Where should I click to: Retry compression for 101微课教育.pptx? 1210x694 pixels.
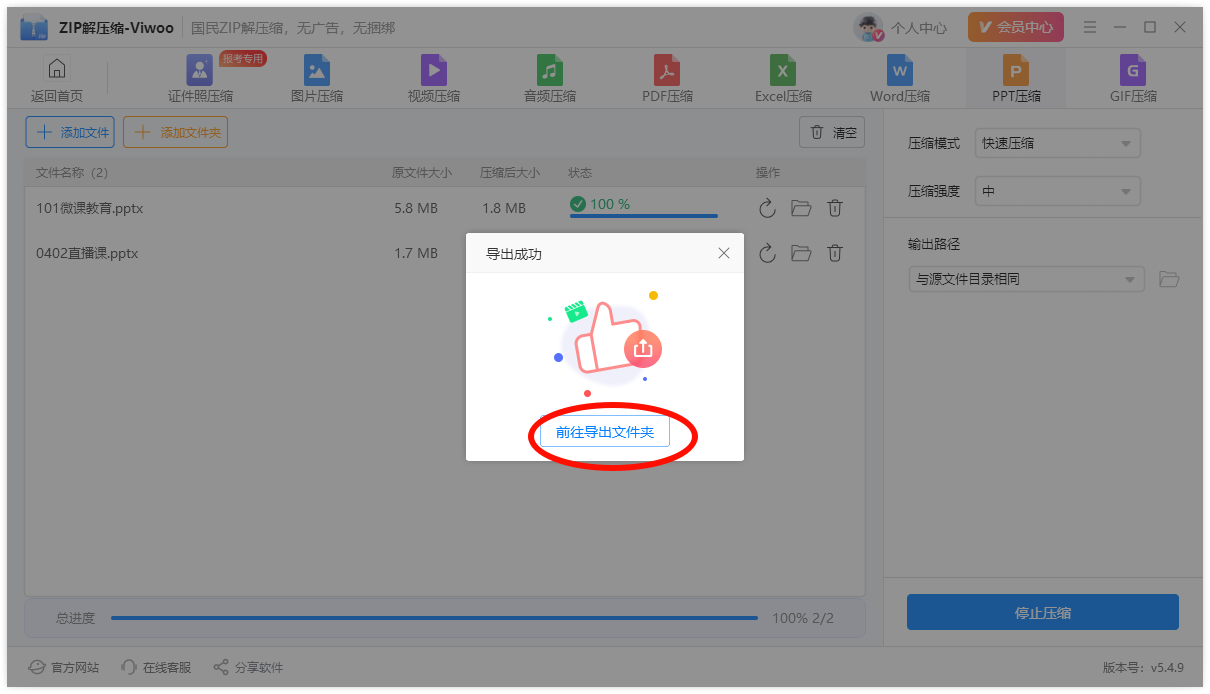pos(767,208)
